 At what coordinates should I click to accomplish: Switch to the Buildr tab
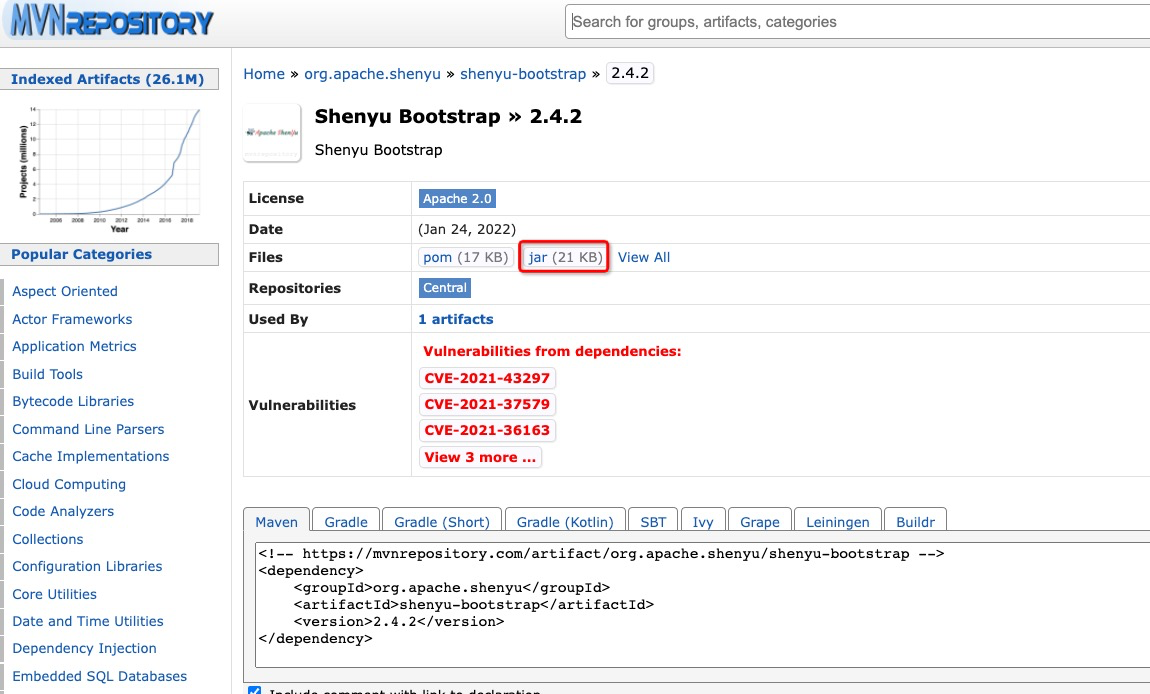click(x=915, y=522)
